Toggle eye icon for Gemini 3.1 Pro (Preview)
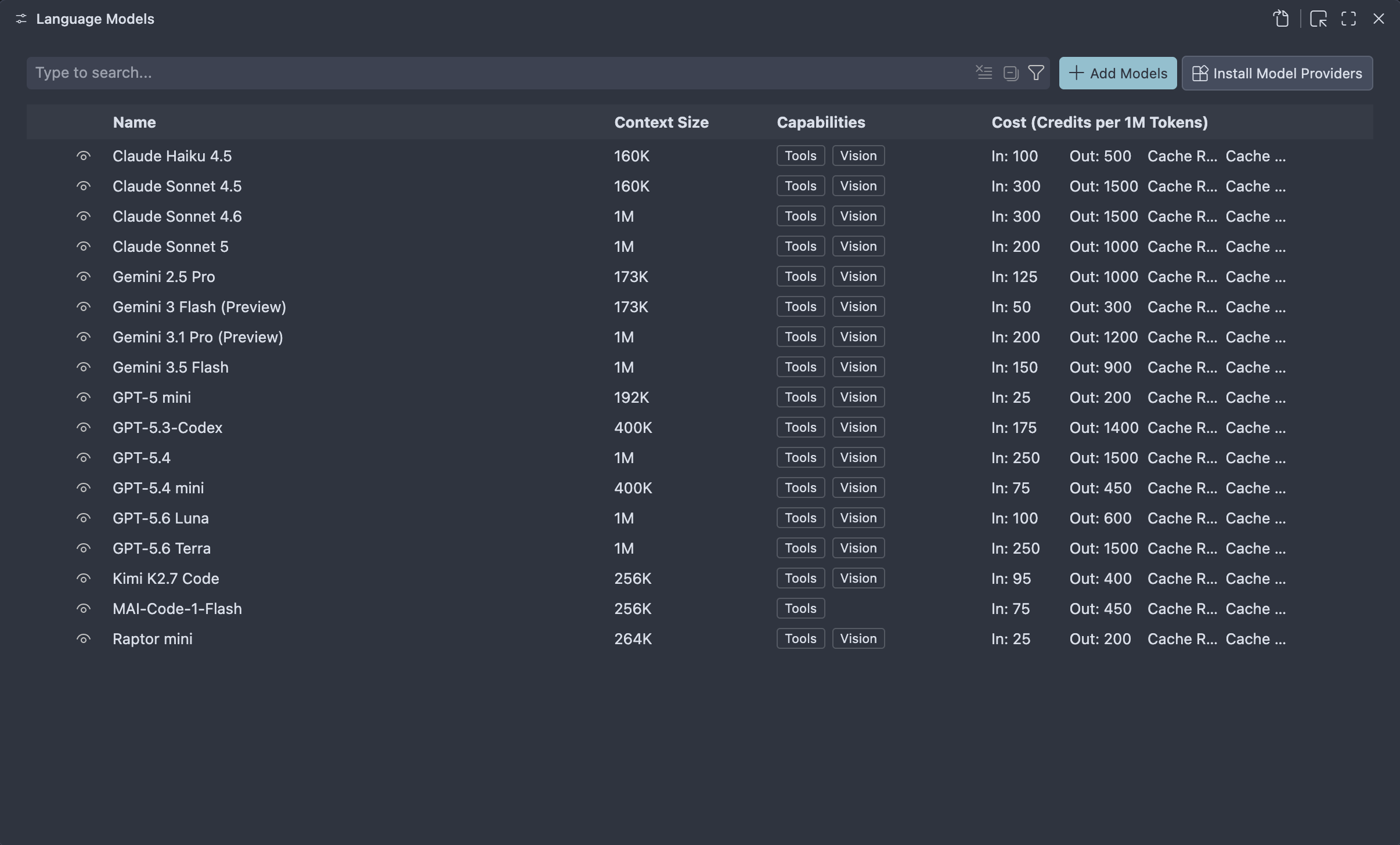Screen dimensions: 1400x845 84,337
